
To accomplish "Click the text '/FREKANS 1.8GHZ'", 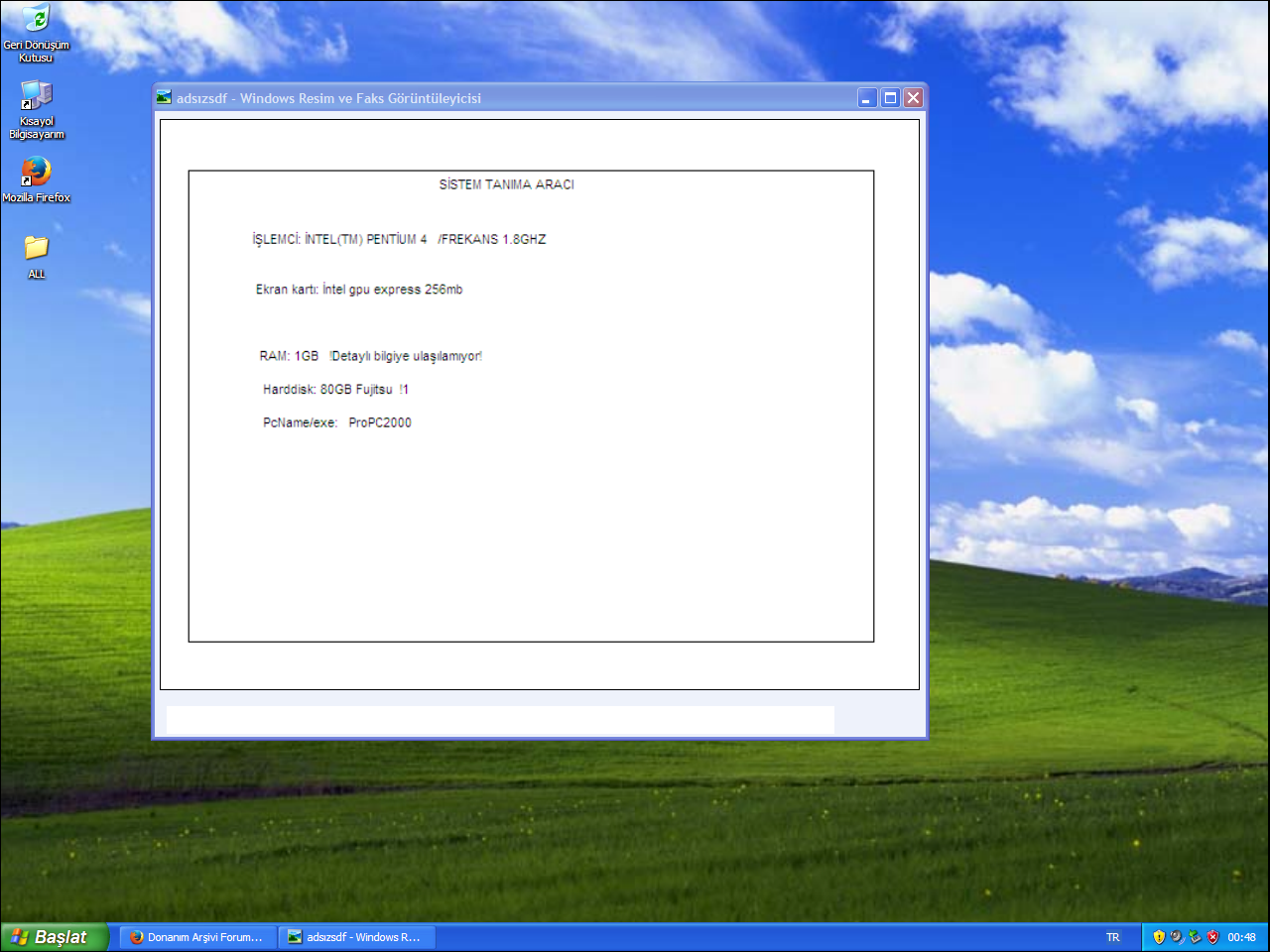I will (x=492, y=239).
